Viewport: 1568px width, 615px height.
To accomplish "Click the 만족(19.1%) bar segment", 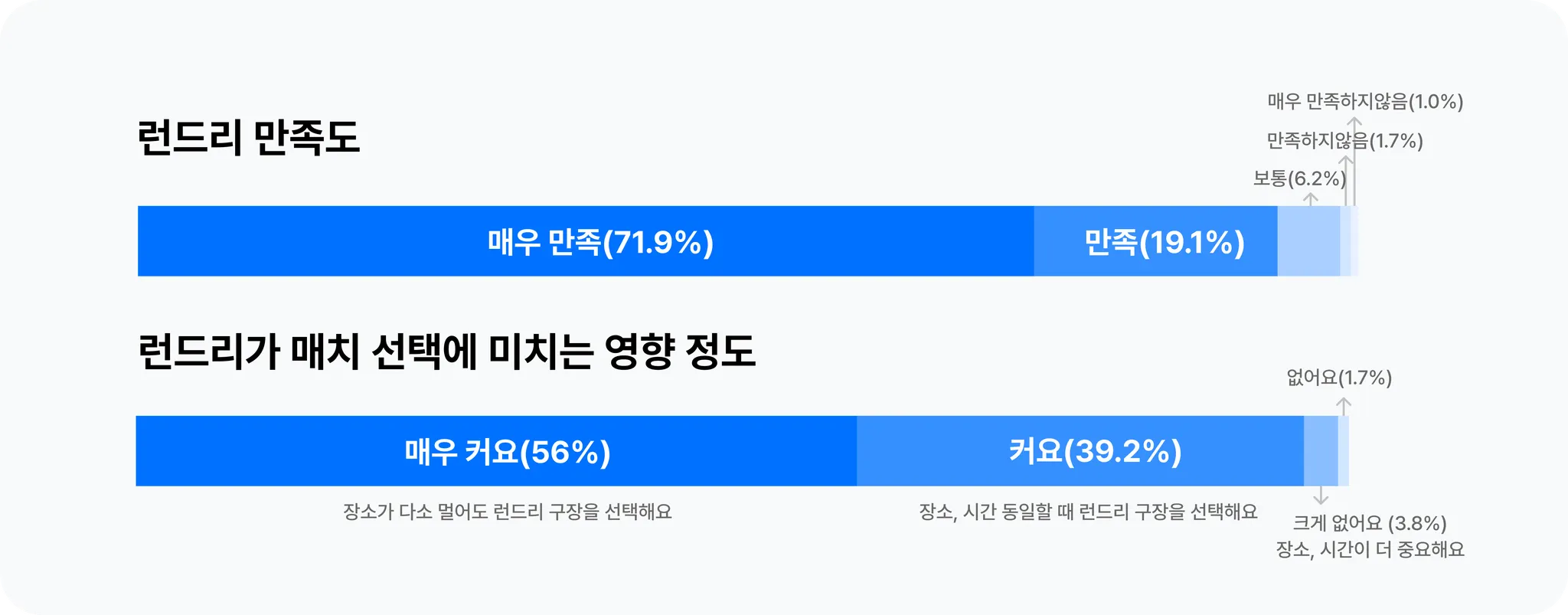I will pos(1156,241).
